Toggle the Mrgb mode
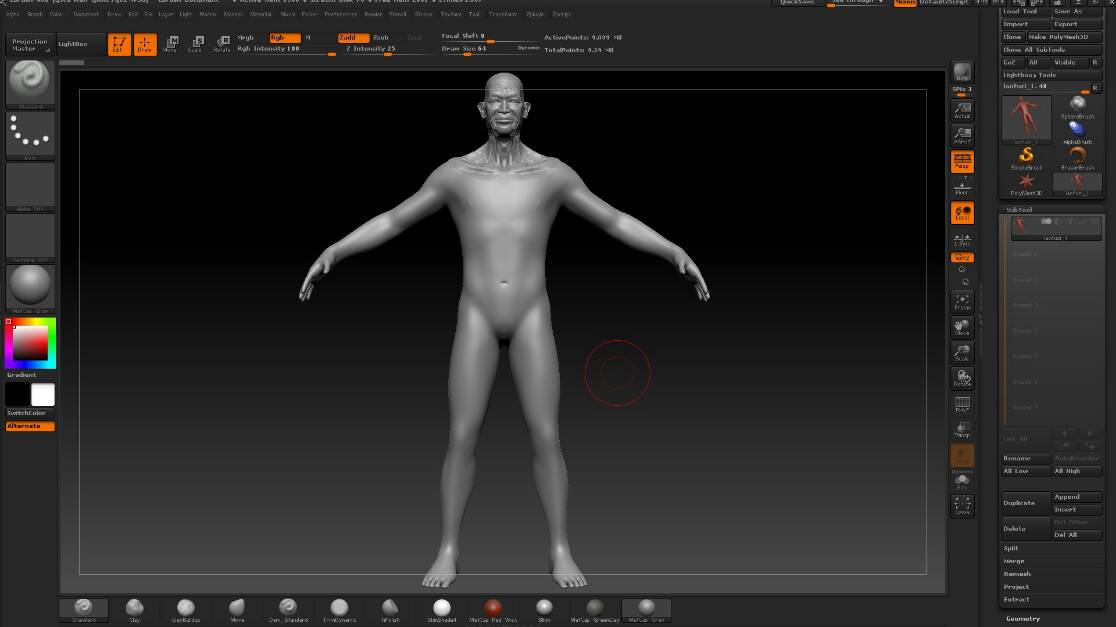Viewport: 1116px width, 627px height. [x=246, y=38]
